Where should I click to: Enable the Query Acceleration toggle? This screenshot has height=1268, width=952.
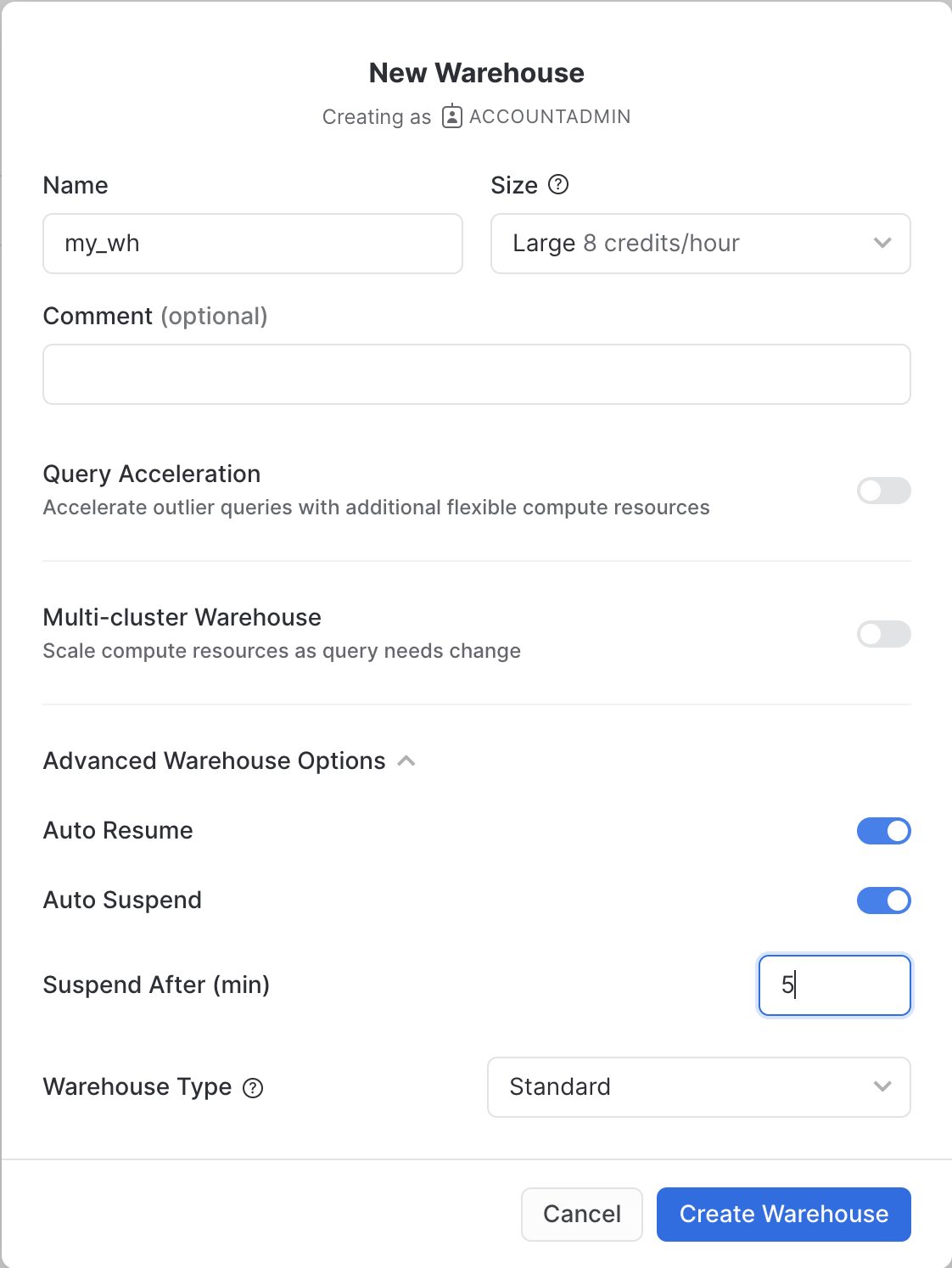(x=883, y=491)
